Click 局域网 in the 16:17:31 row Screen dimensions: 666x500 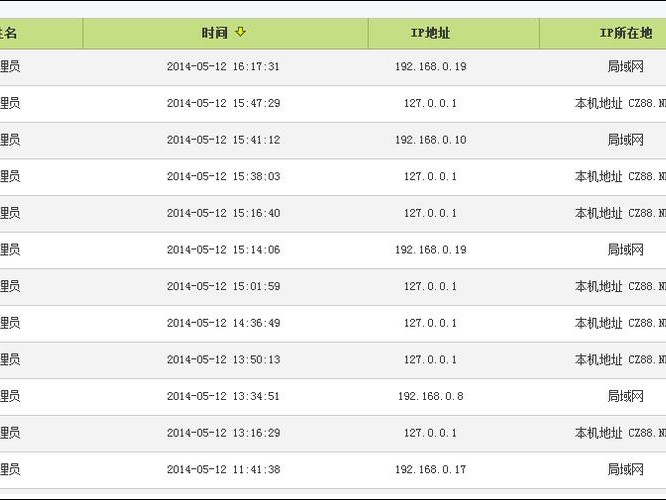(x=625, y=67)
